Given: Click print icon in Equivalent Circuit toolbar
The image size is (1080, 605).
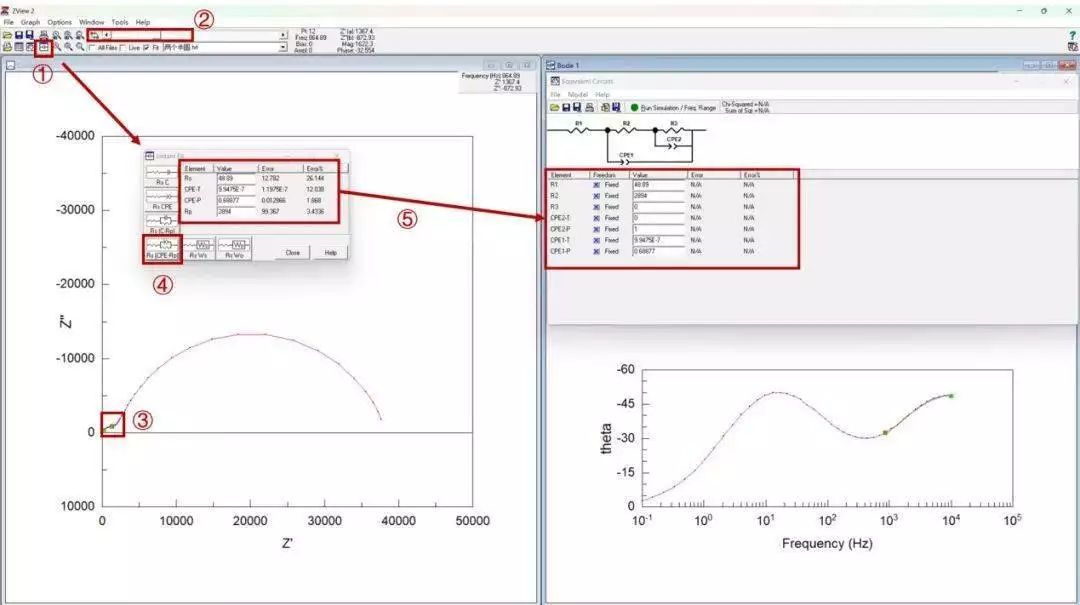Looking at the screenshot, I should click(590, 107).
